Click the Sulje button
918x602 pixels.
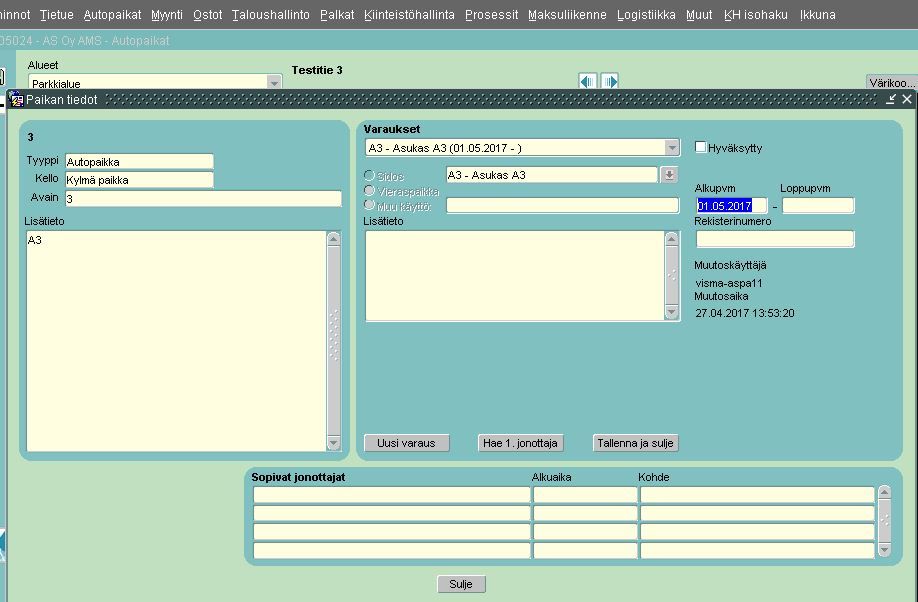(461, 584)
